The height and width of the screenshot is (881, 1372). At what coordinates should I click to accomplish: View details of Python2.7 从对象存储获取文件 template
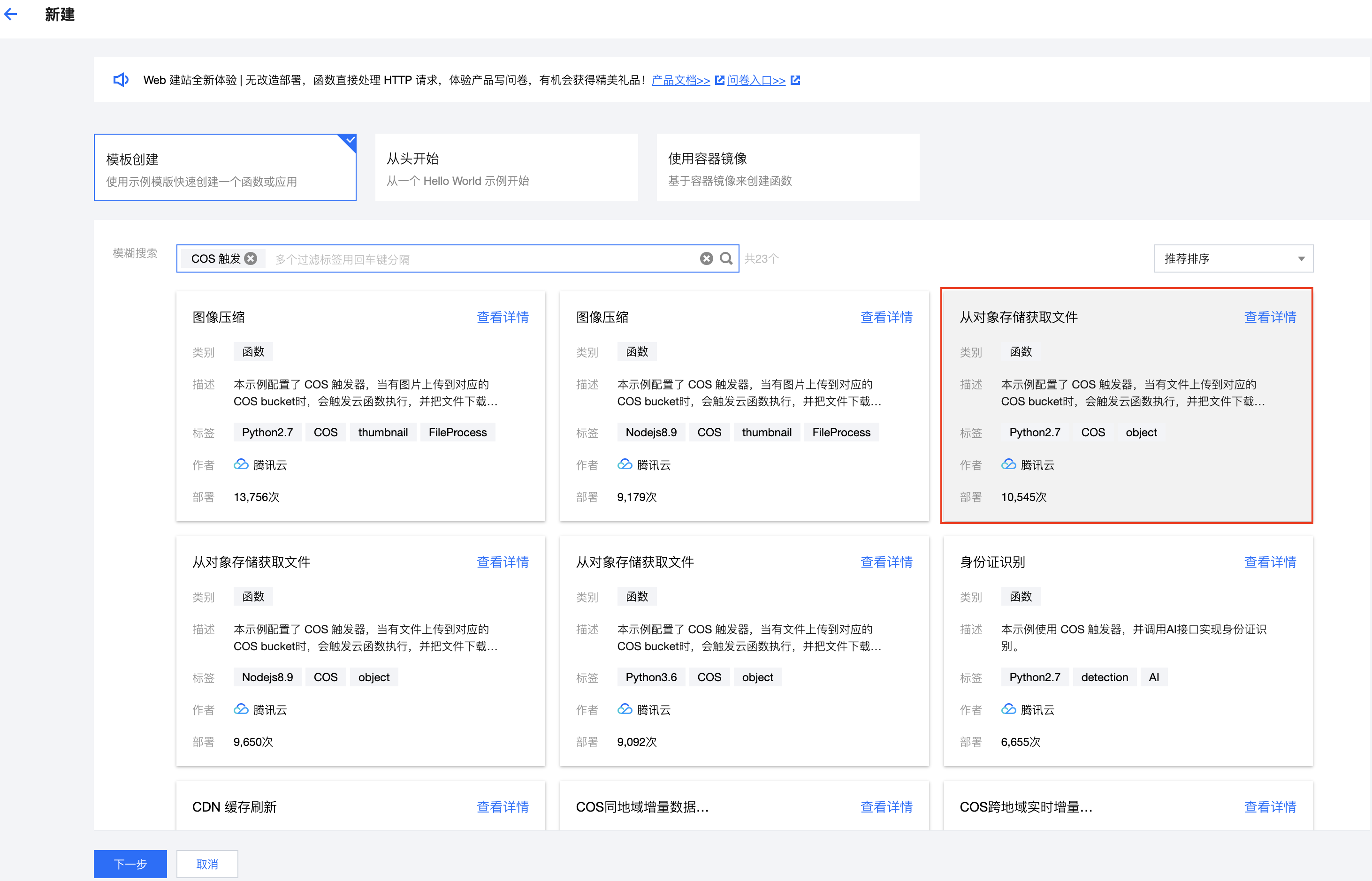coord(1270,317)
